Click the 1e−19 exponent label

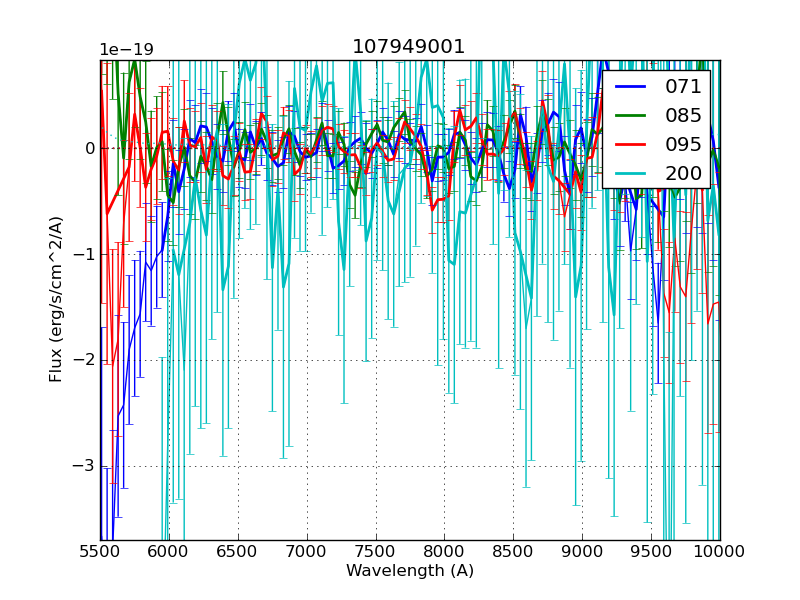tap(126, 50)
